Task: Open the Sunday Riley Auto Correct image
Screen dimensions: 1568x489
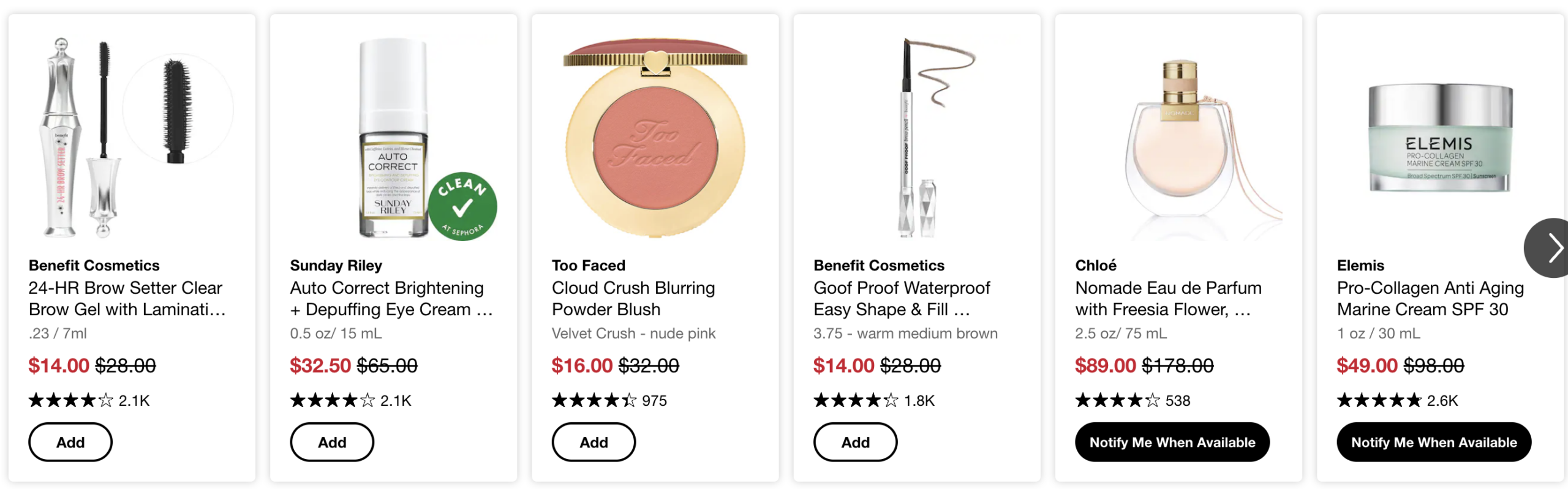Action: (392, 138)
